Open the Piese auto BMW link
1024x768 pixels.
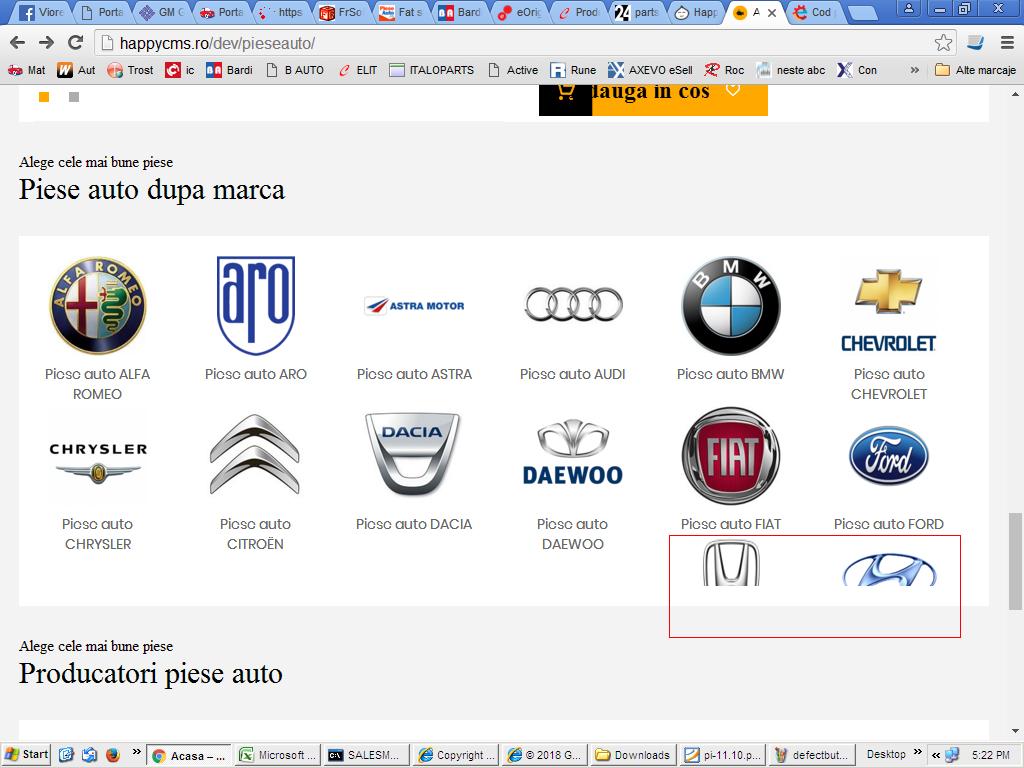click(x=731, y=374)
